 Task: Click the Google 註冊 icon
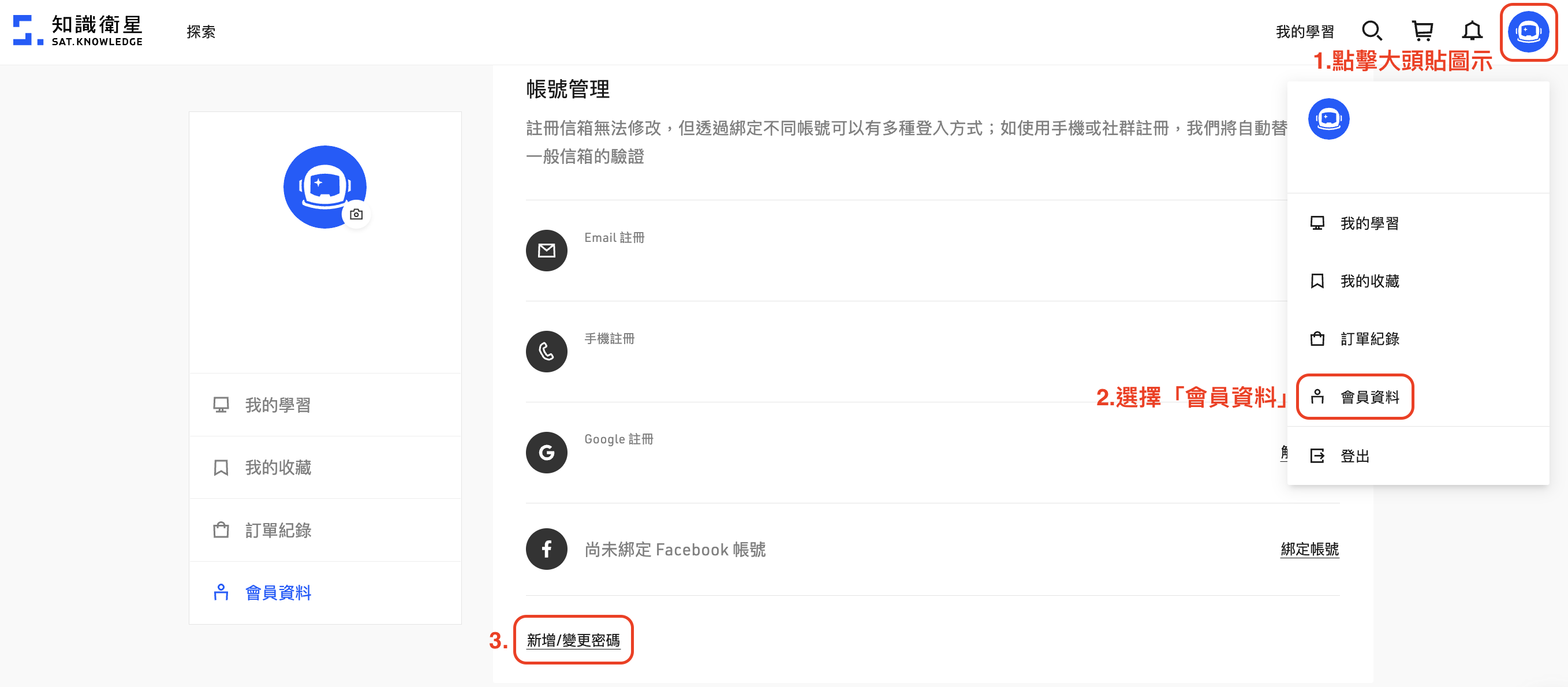tap(546, 452)
